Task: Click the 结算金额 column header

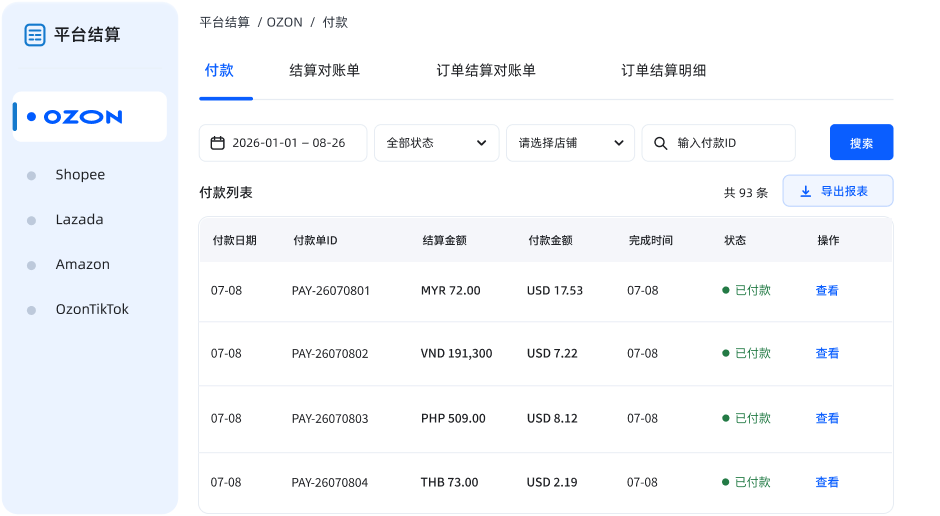Action: (444, 240)
